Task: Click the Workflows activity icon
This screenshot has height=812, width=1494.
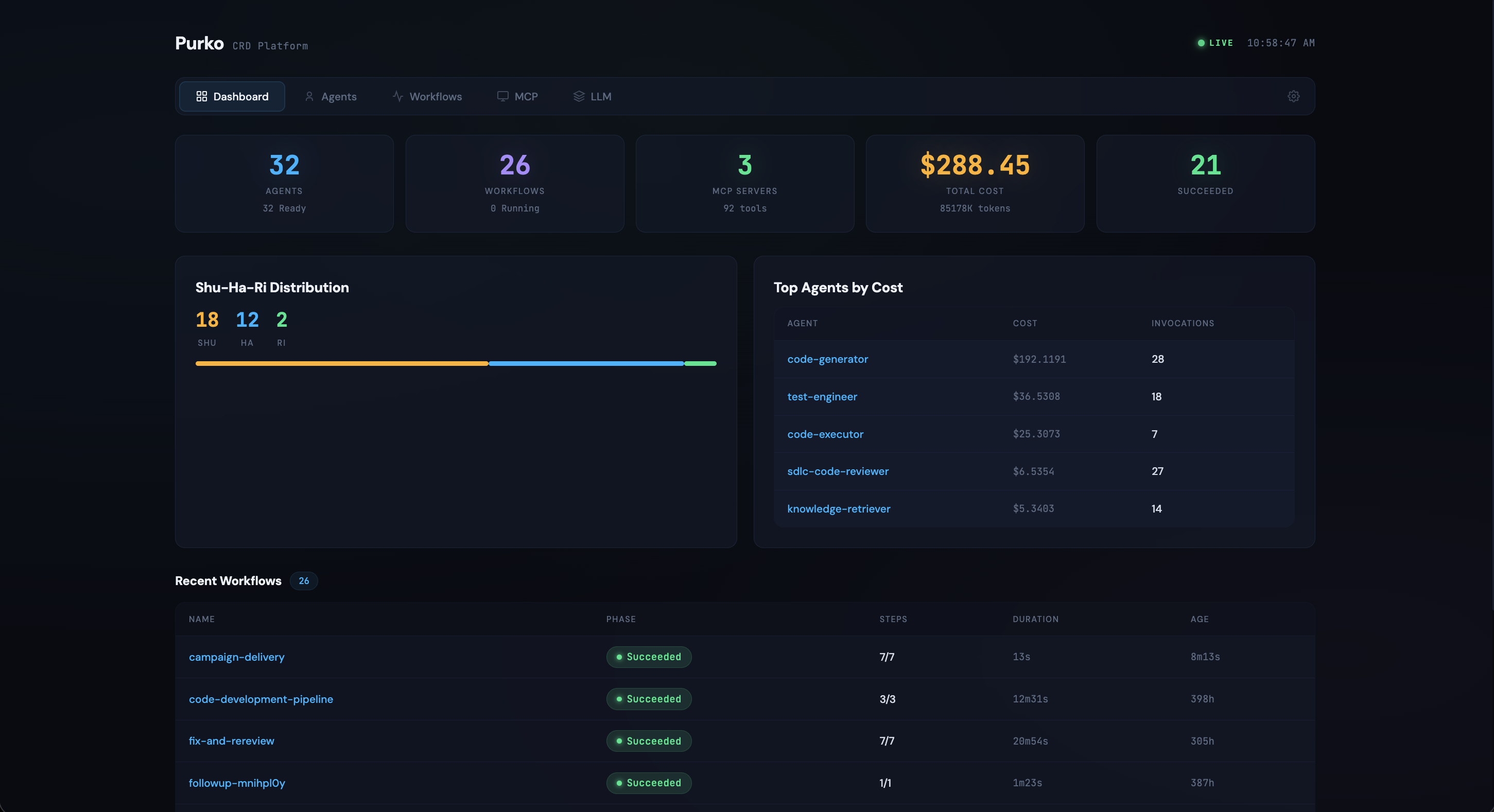Action: (x=397, y=96)
